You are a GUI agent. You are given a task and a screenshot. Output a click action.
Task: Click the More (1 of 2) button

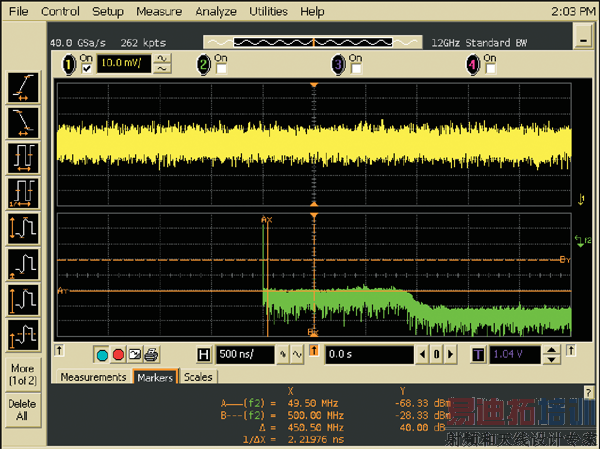(x=23, y=374)
